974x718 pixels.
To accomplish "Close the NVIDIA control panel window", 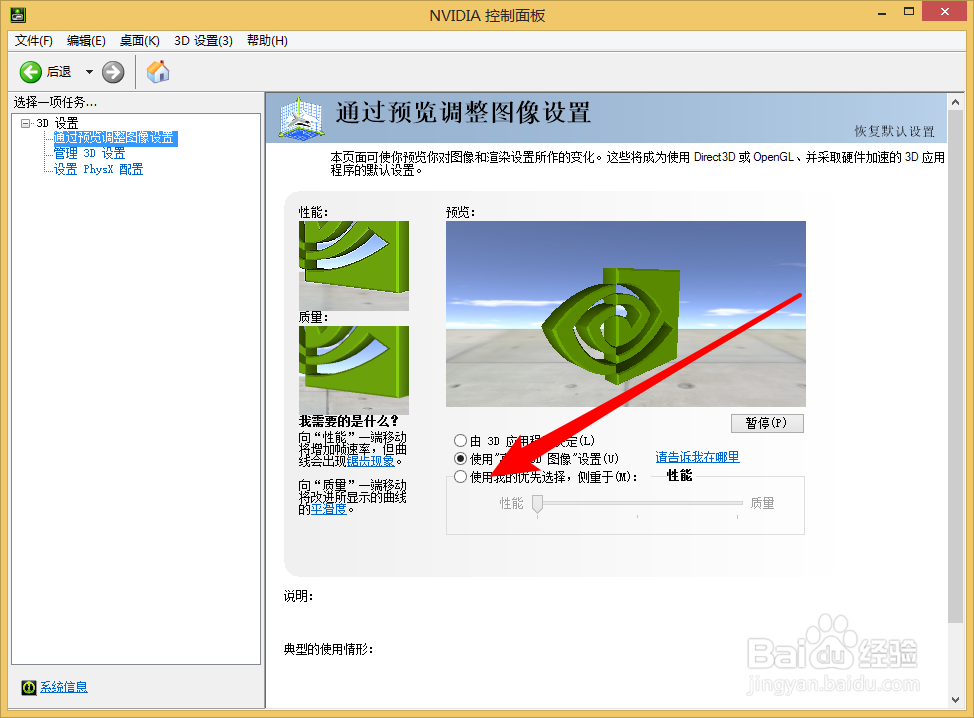I will 945,12.
